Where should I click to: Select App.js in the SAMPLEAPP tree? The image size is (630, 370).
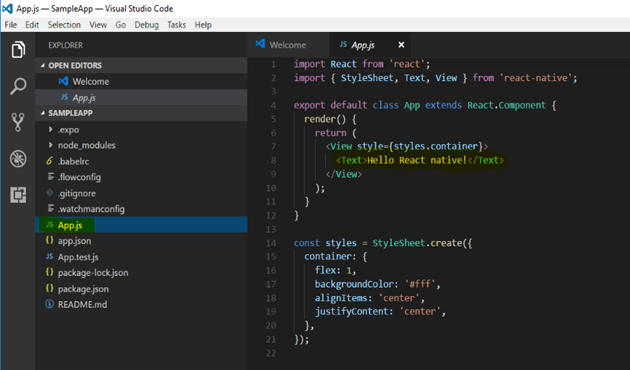(141, 225)
